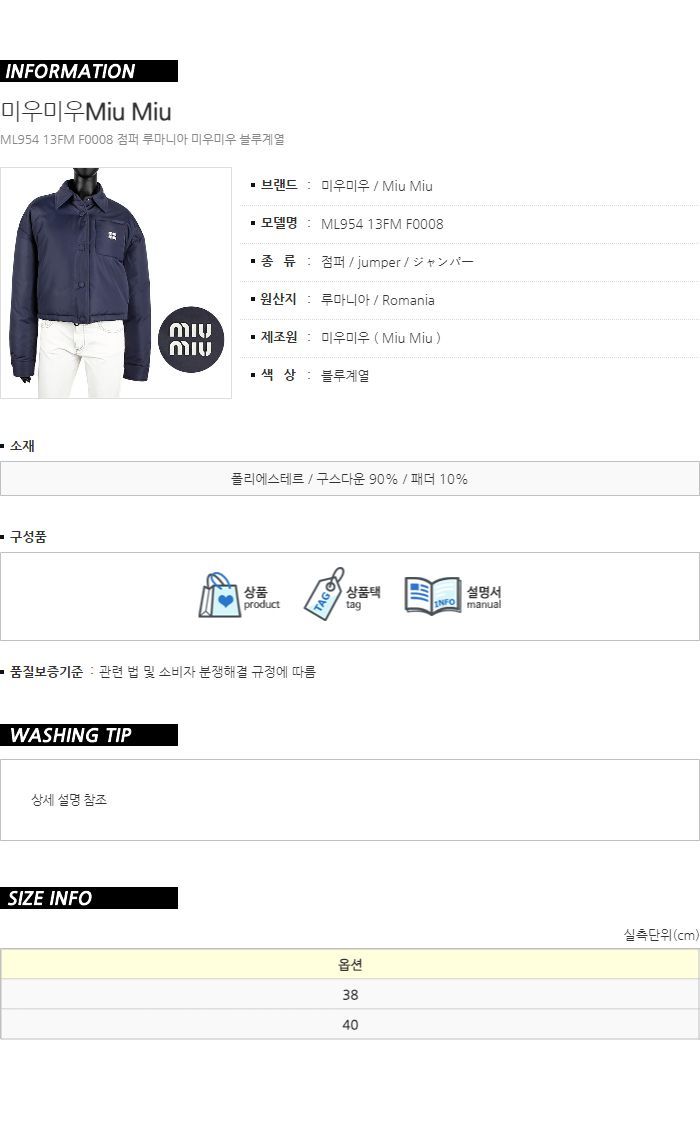The width and height of the screenshot is (700, 1125).
Task: Click the product tag icon
Action: [323, 594]
